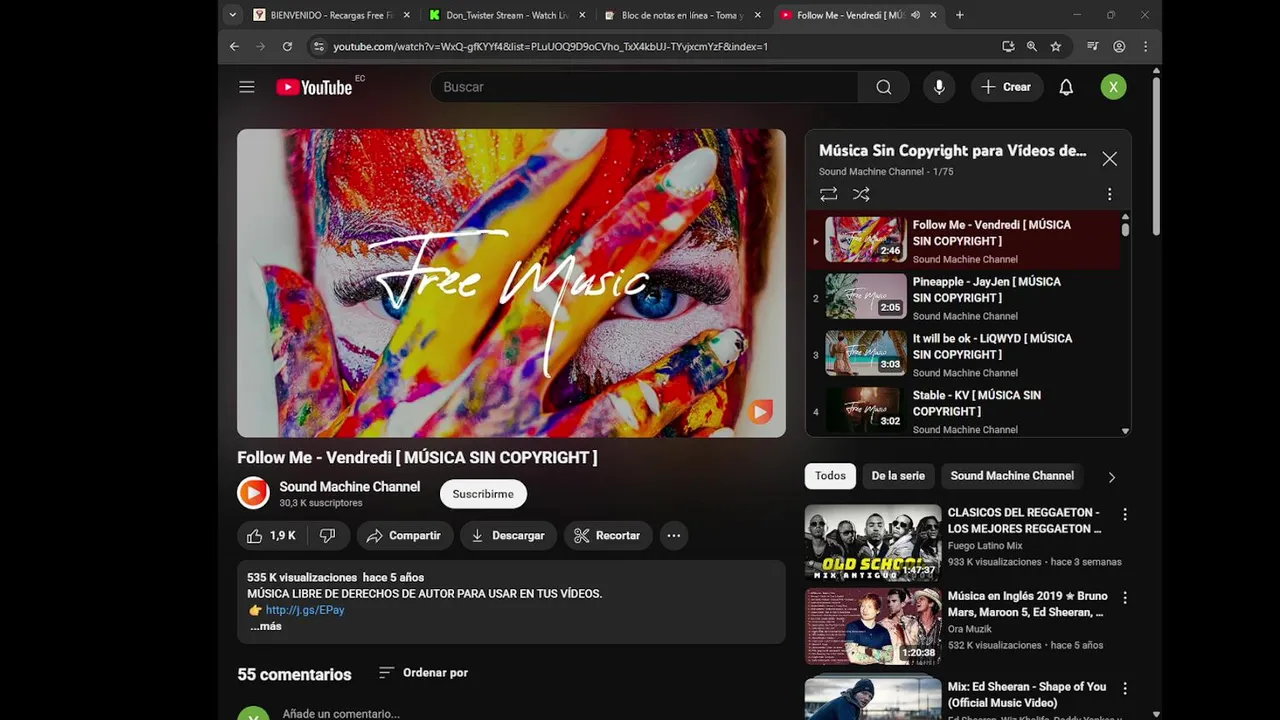Screen dimensions: 1280x720
Task: Reload the page
Action: (287, 46)
